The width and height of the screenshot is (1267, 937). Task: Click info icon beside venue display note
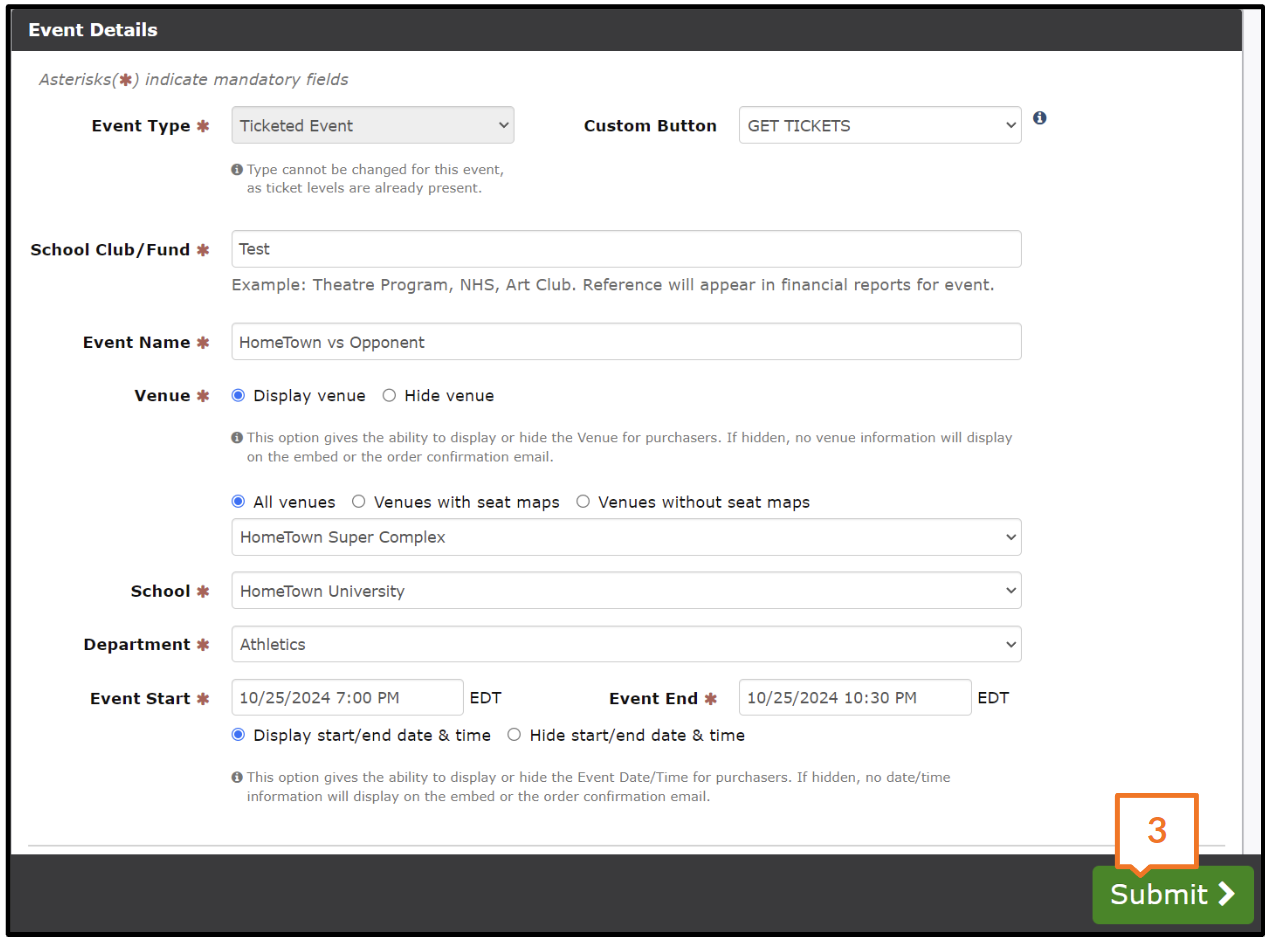(237, 438)
